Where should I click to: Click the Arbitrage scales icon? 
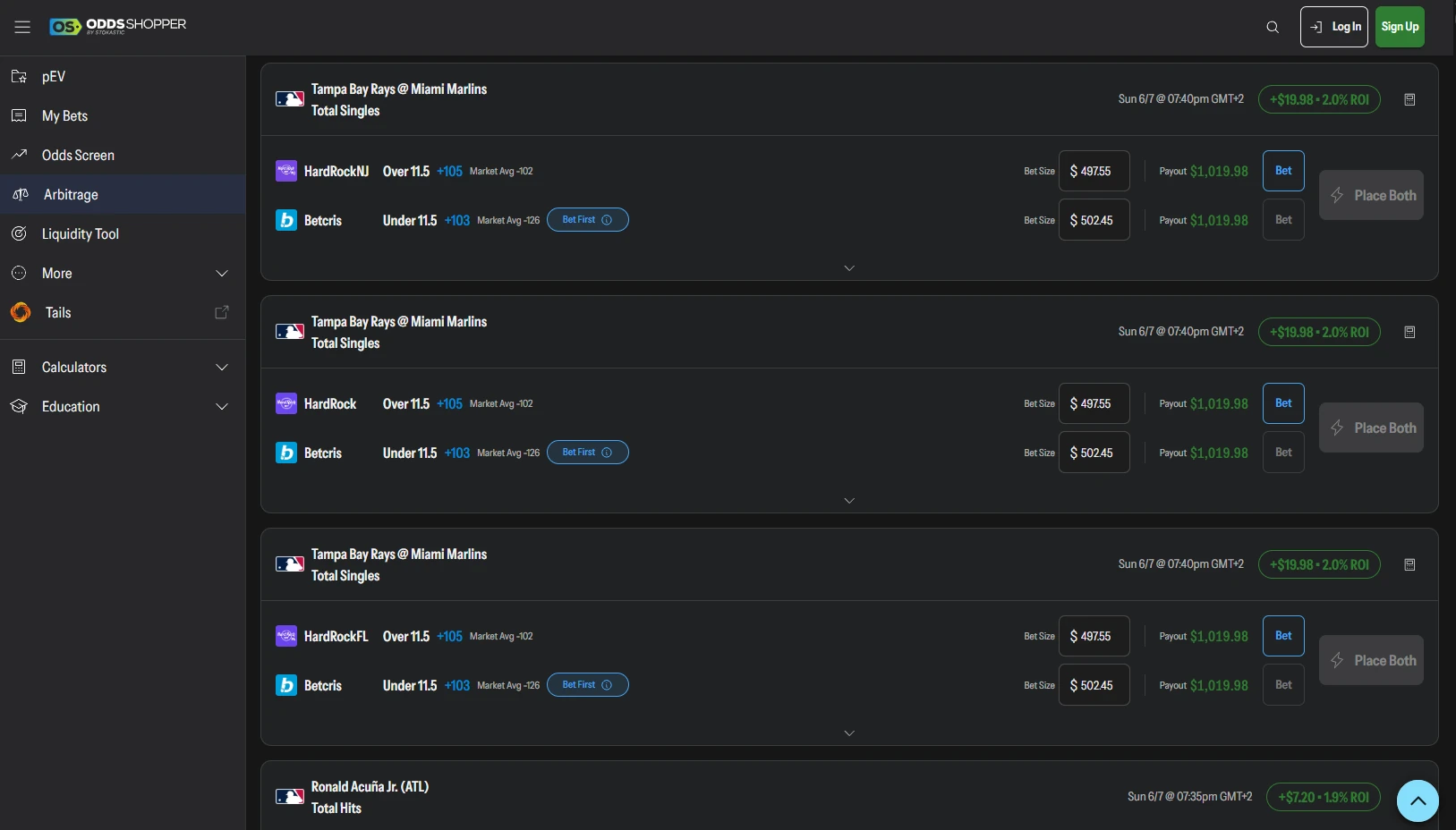(20, 194)
